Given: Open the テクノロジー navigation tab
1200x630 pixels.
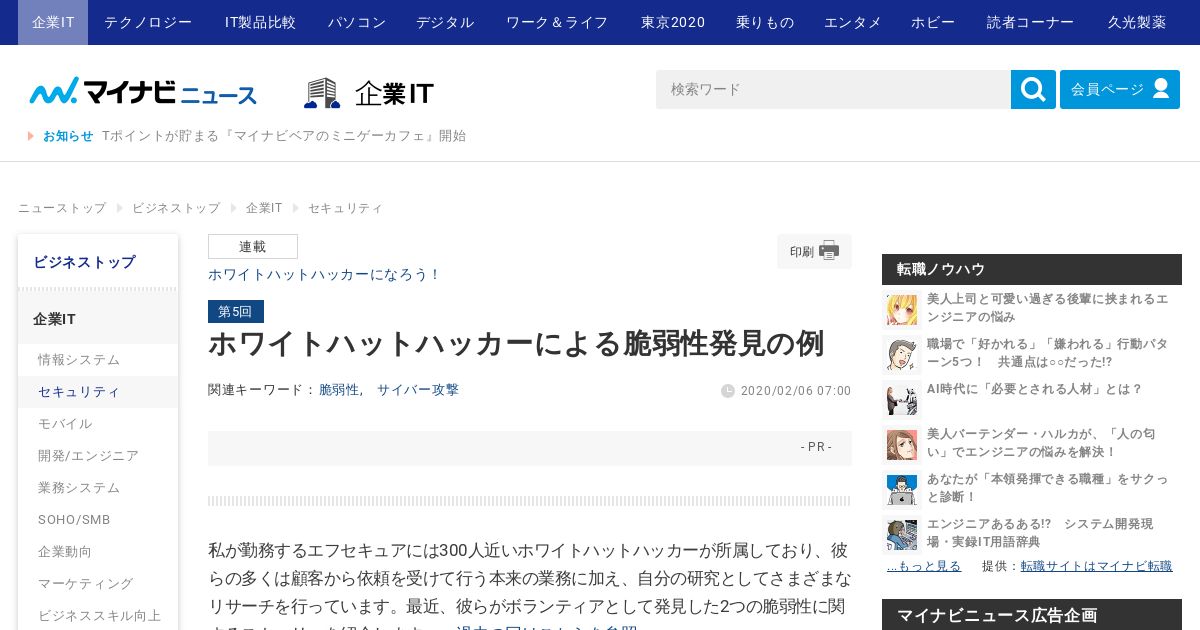Looking at the screenshot, I should point(148,22).
